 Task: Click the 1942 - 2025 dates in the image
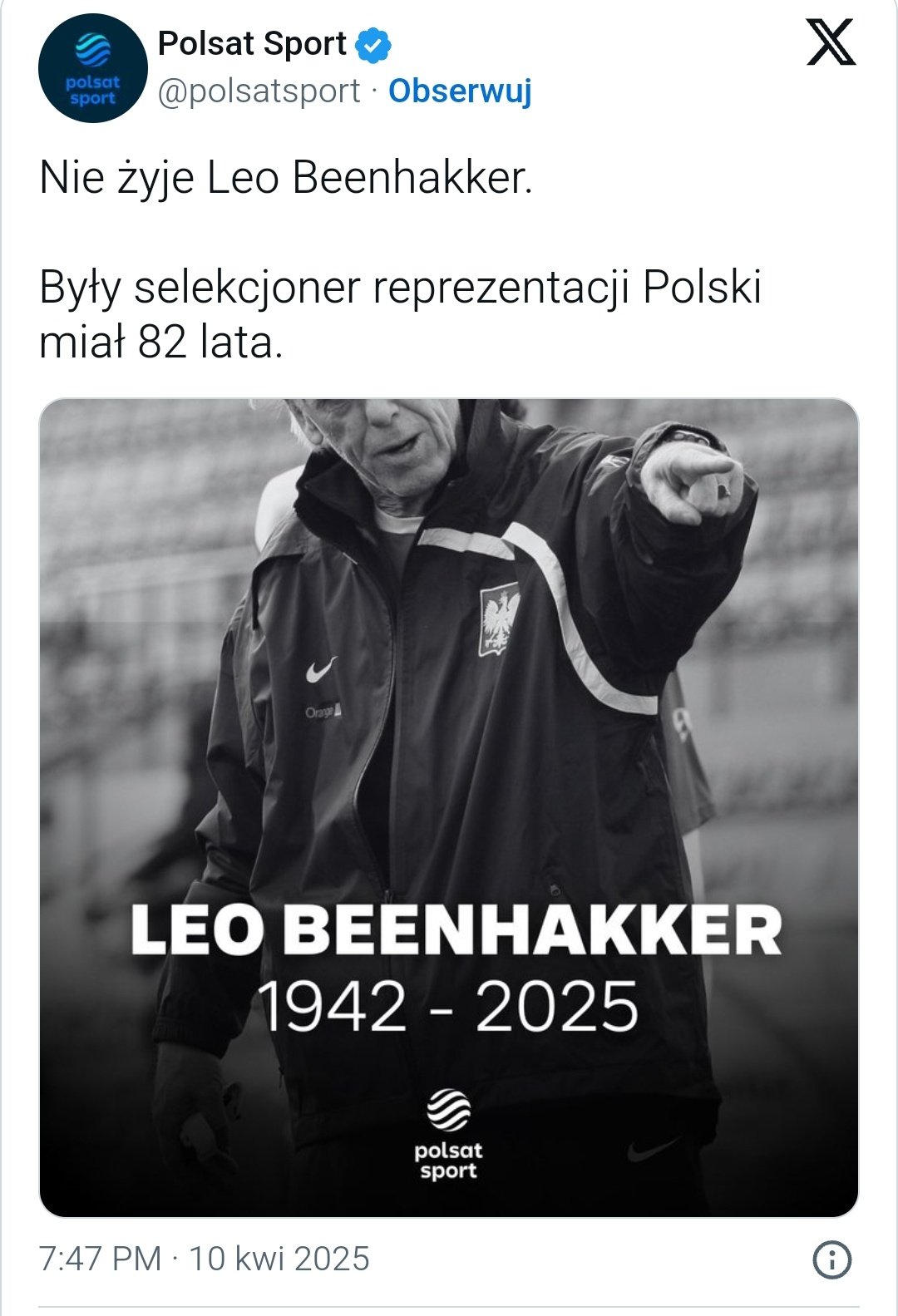tap(449, 1007)
